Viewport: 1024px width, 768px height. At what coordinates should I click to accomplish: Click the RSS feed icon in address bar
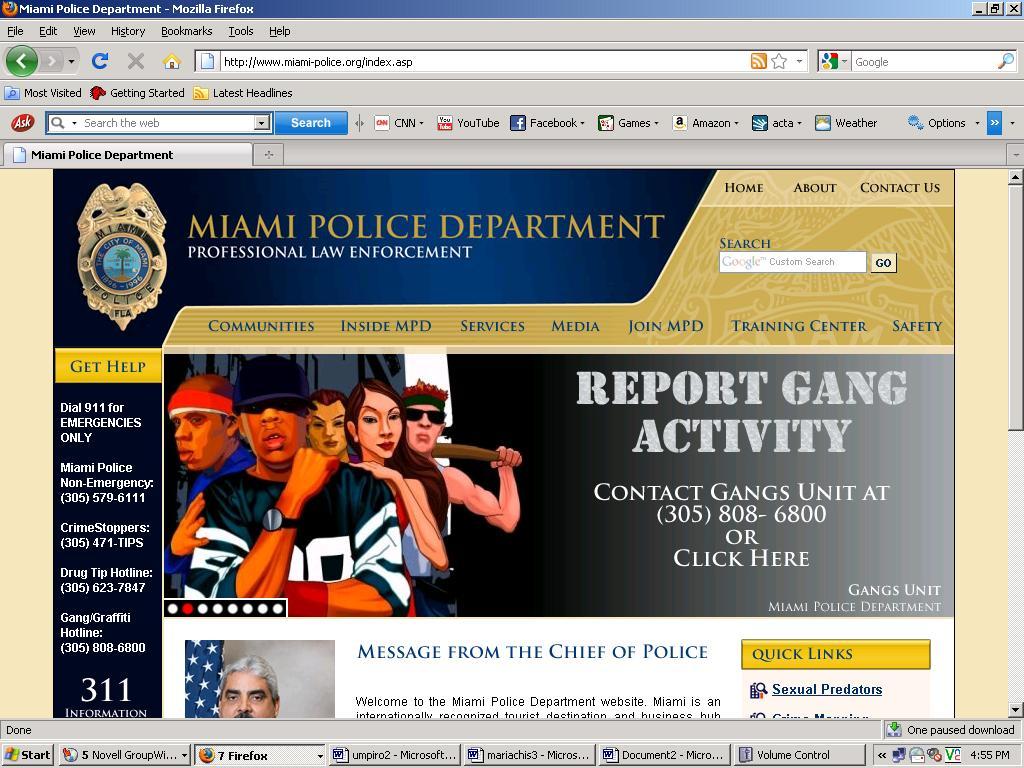pos(758,61)
